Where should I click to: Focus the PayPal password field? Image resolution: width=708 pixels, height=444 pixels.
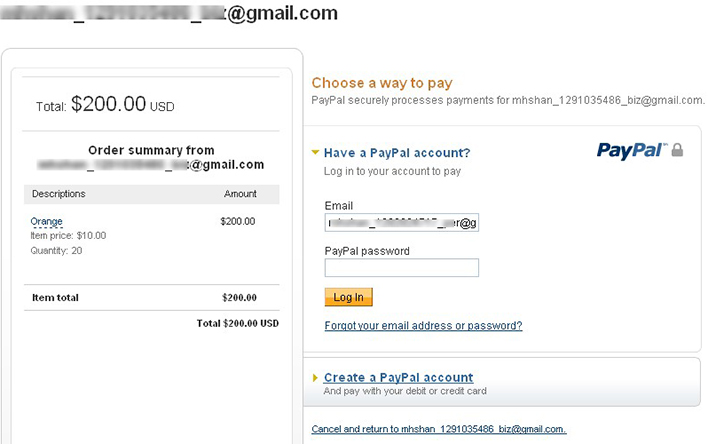click(x=401, y=267)
